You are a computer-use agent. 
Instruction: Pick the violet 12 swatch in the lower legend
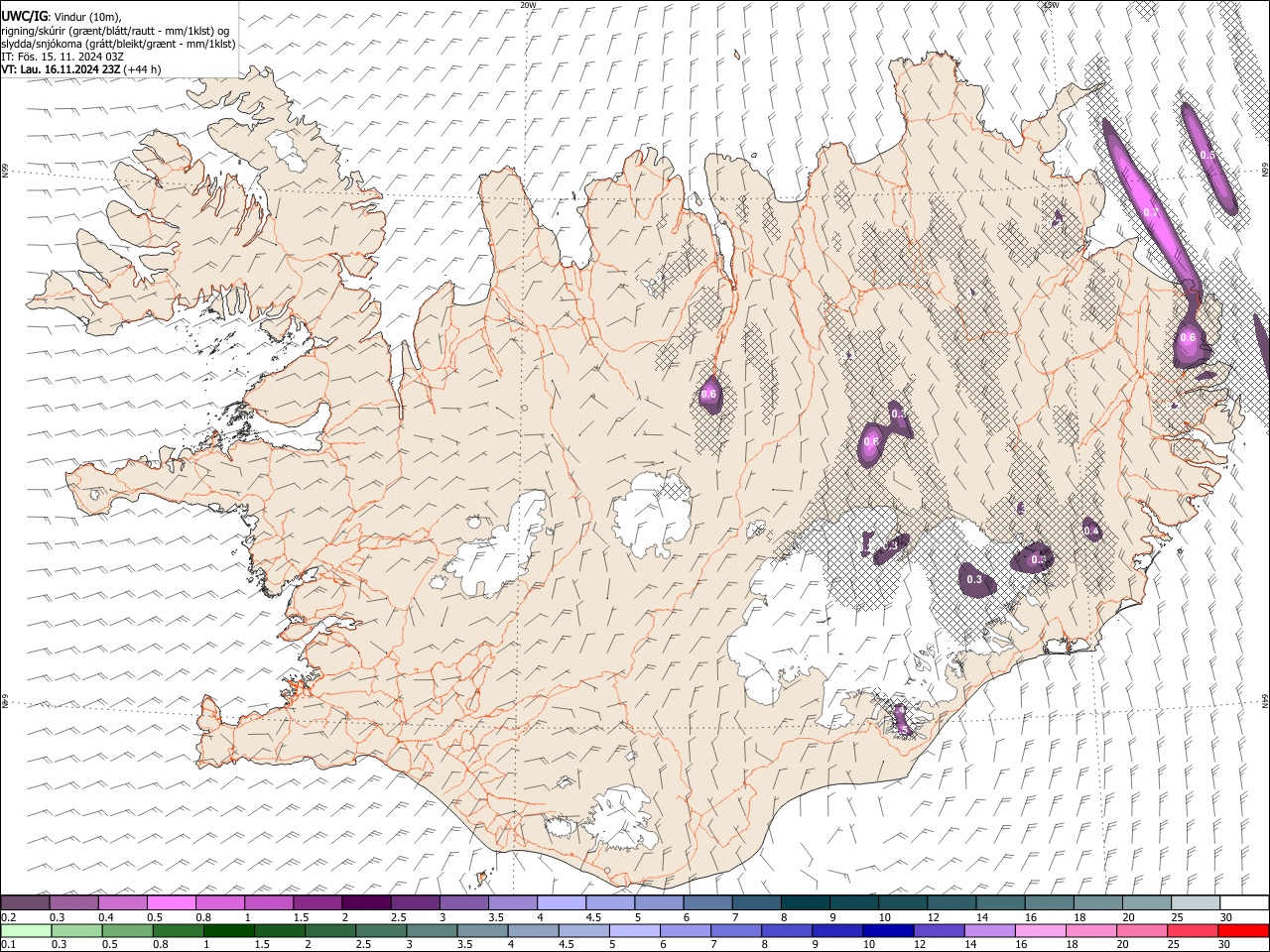(938, 931)
